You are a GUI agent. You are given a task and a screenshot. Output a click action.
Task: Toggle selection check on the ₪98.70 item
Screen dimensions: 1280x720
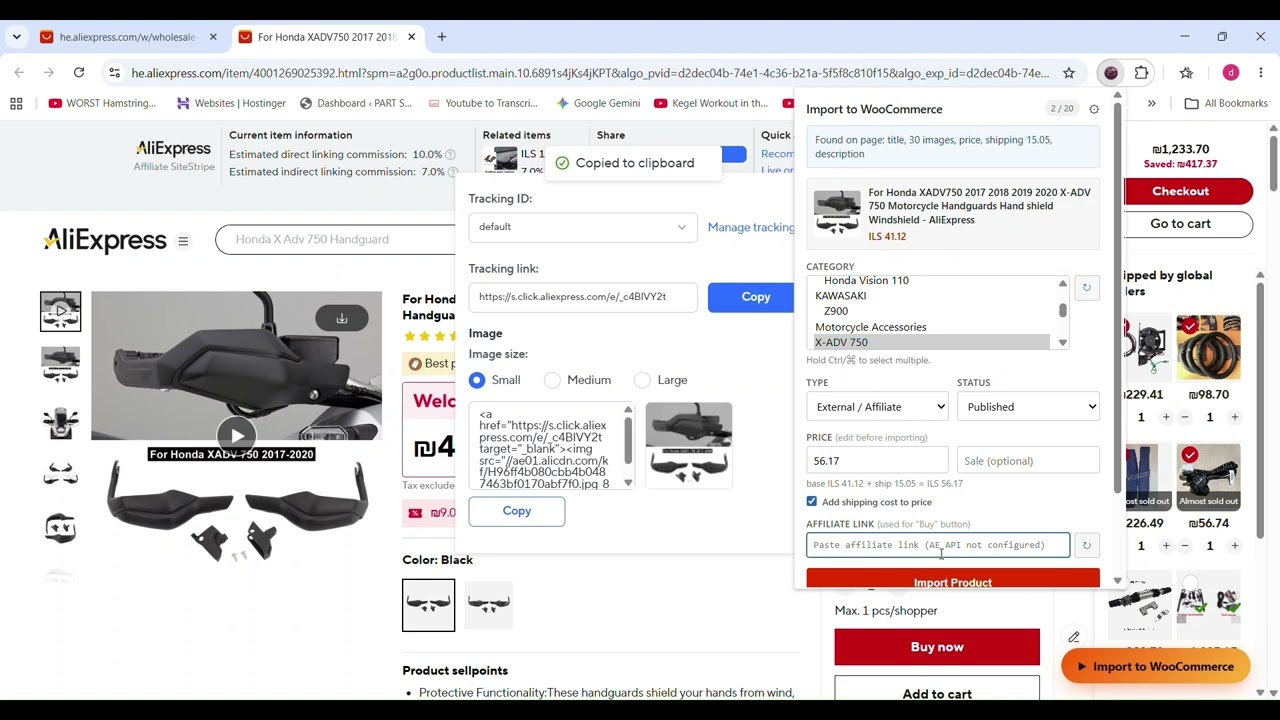(1189, 327)
